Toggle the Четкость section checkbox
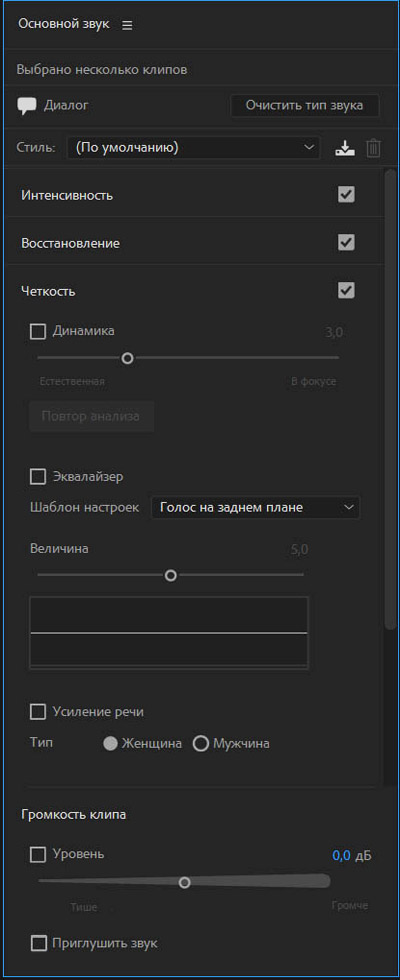Viewport: 400px width, 980px height. point(346,290)
